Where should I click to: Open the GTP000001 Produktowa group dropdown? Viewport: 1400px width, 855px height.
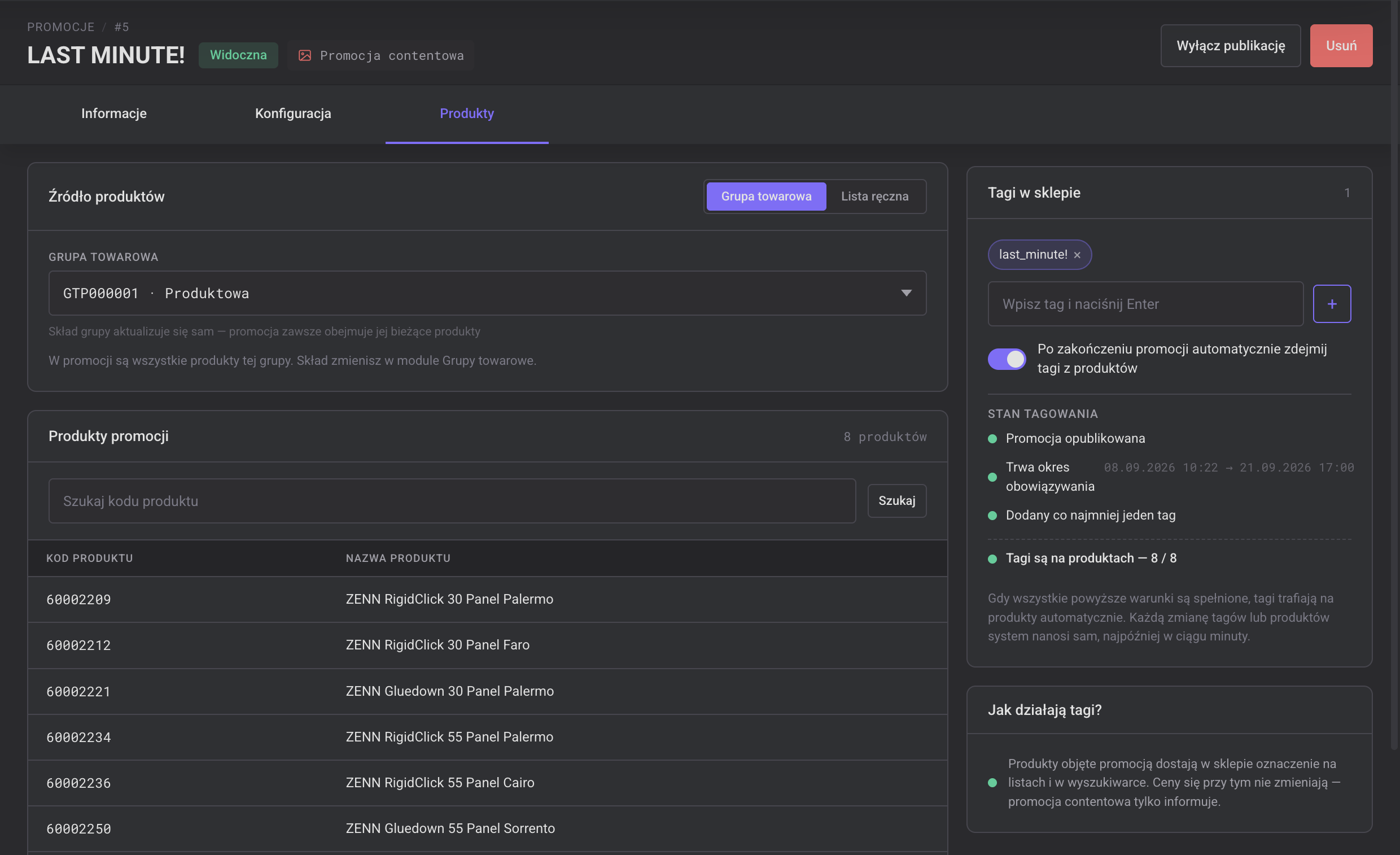(487, 293)
